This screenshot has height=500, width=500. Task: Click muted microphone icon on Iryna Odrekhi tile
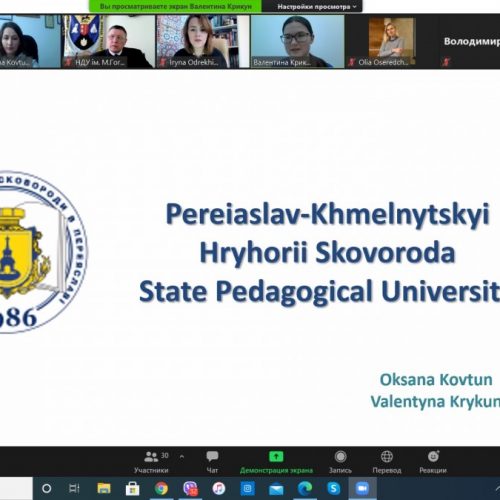coord(162,62)
